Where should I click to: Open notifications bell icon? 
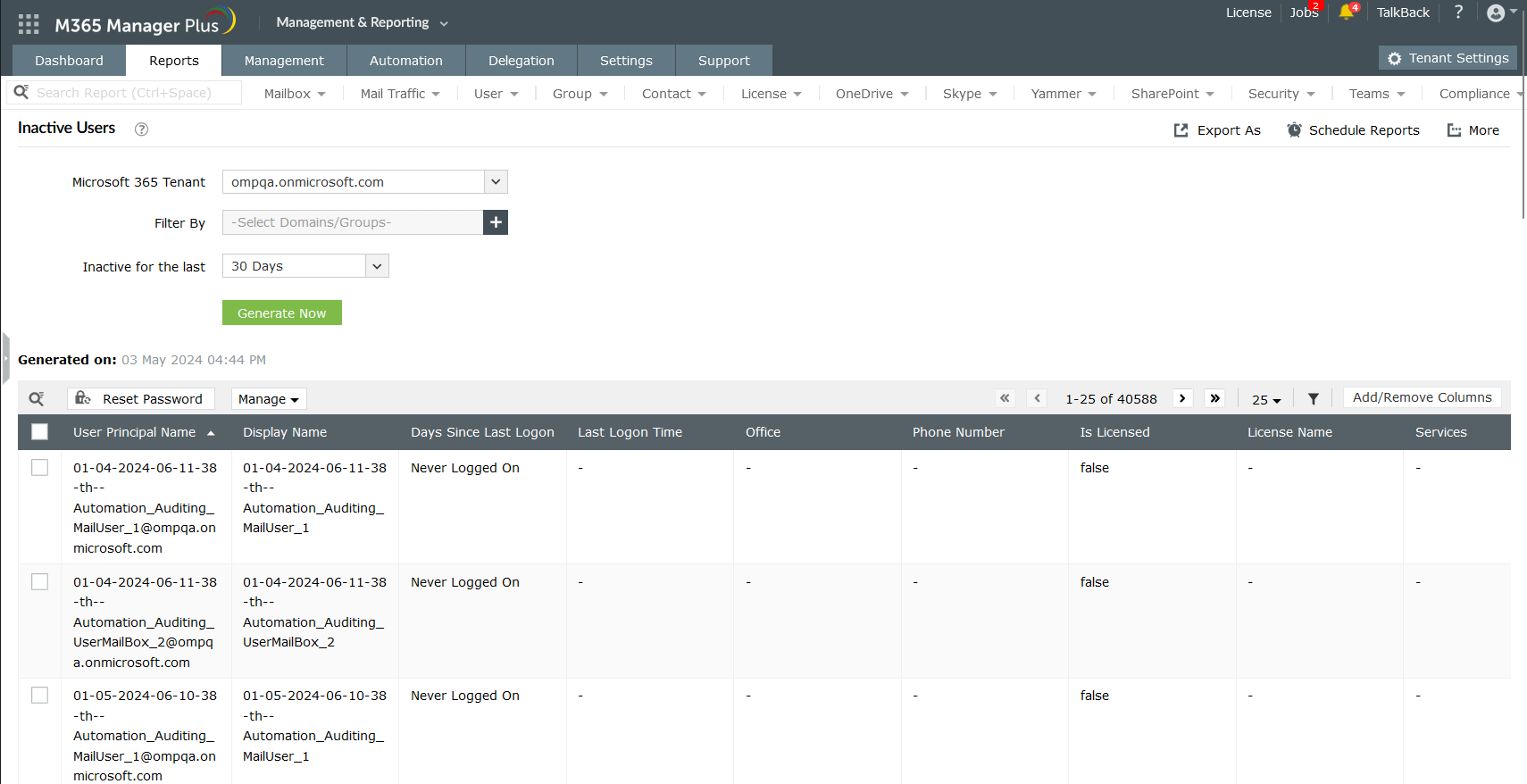(1347, 13)
